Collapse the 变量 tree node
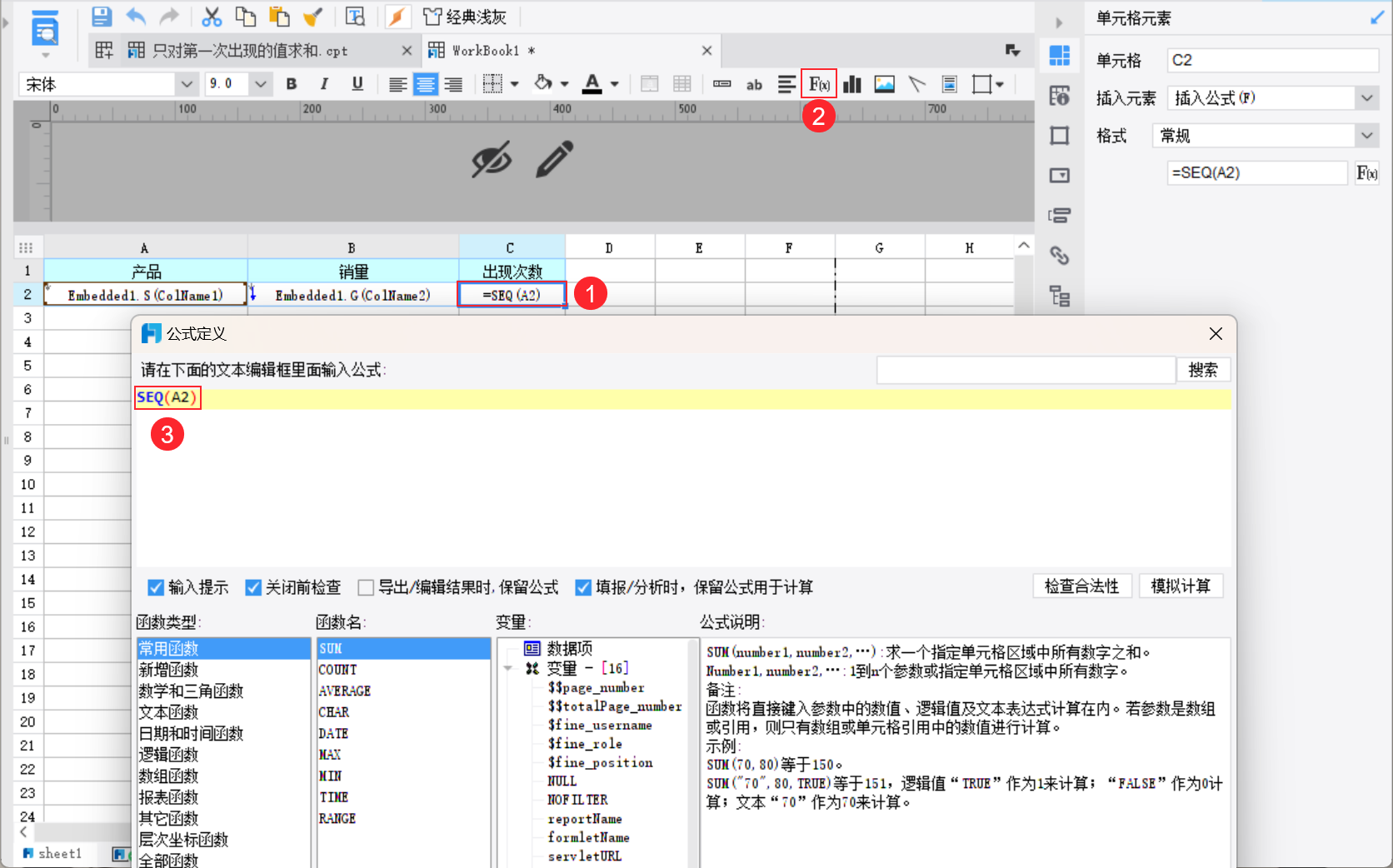The image size is (1393, 868). pos(508,669)
